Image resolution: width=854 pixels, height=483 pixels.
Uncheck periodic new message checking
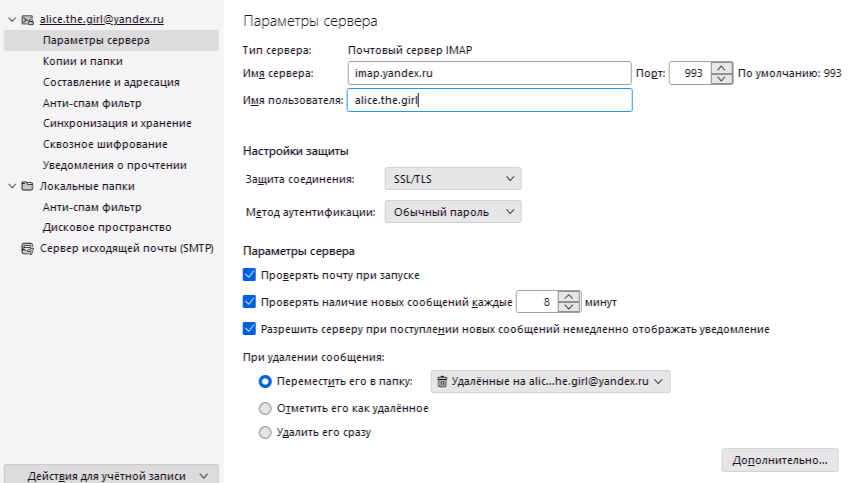[x=250, y=301]
